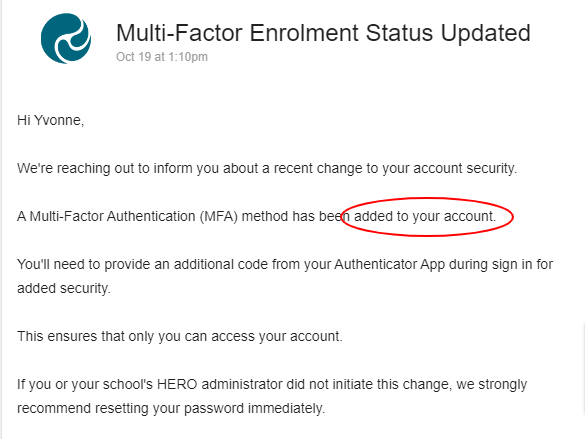Click the sentence This ensures that only you
Viewport: 585px width, 439px height.
tap(180, 336)
